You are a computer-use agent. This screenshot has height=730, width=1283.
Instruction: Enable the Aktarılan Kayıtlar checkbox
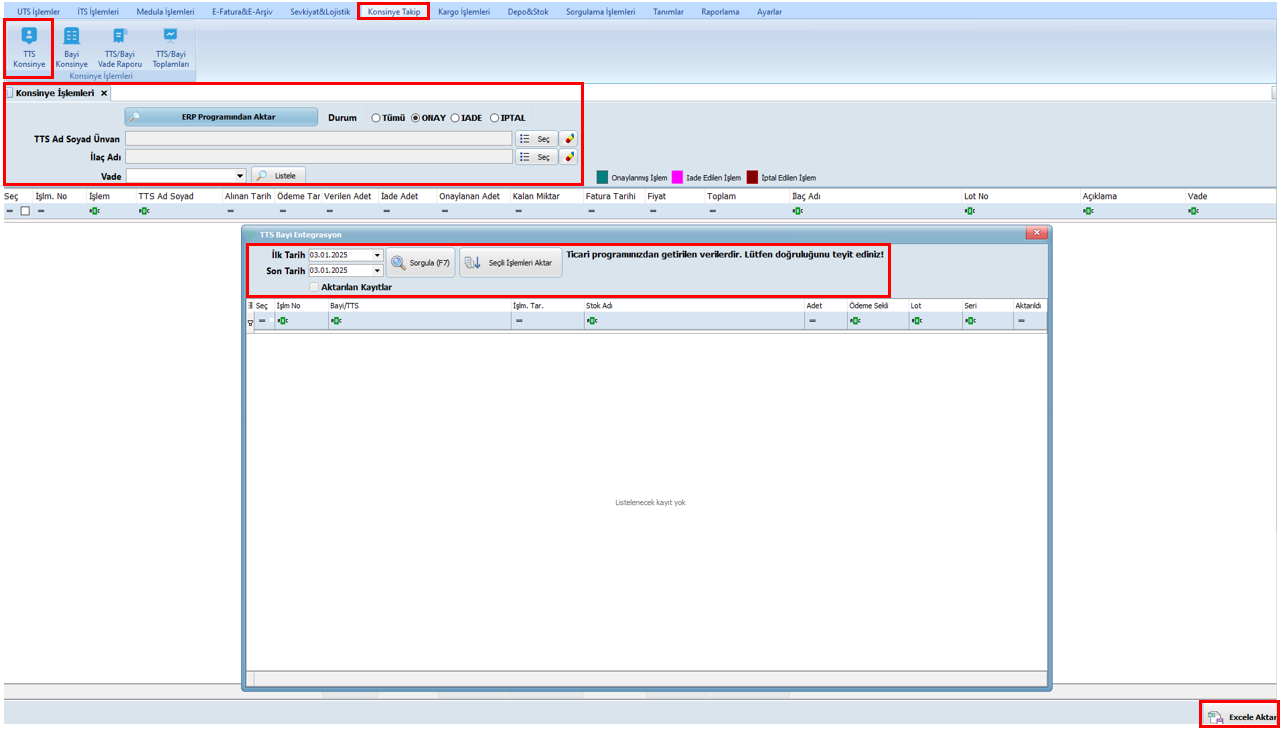tap(314, 287)
